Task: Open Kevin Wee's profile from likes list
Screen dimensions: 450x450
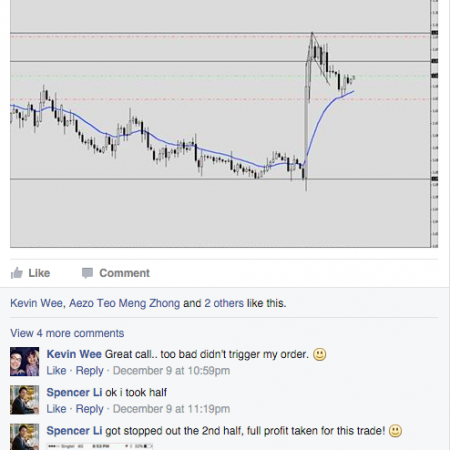Action: tap(36, 303)
